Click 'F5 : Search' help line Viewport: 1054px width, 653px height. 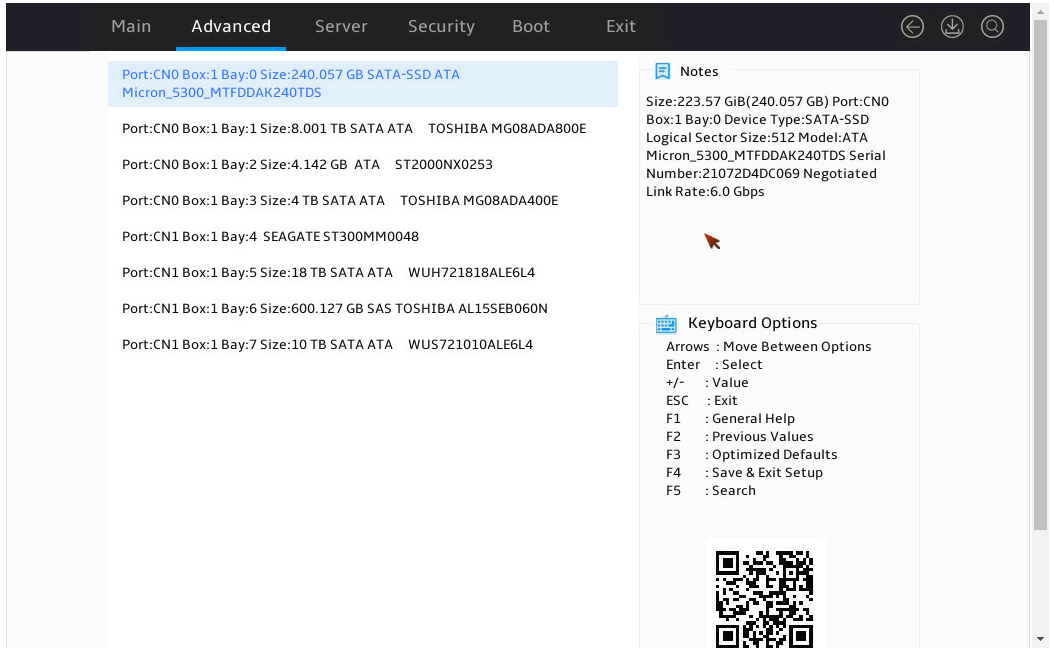[x=711, y=491]
